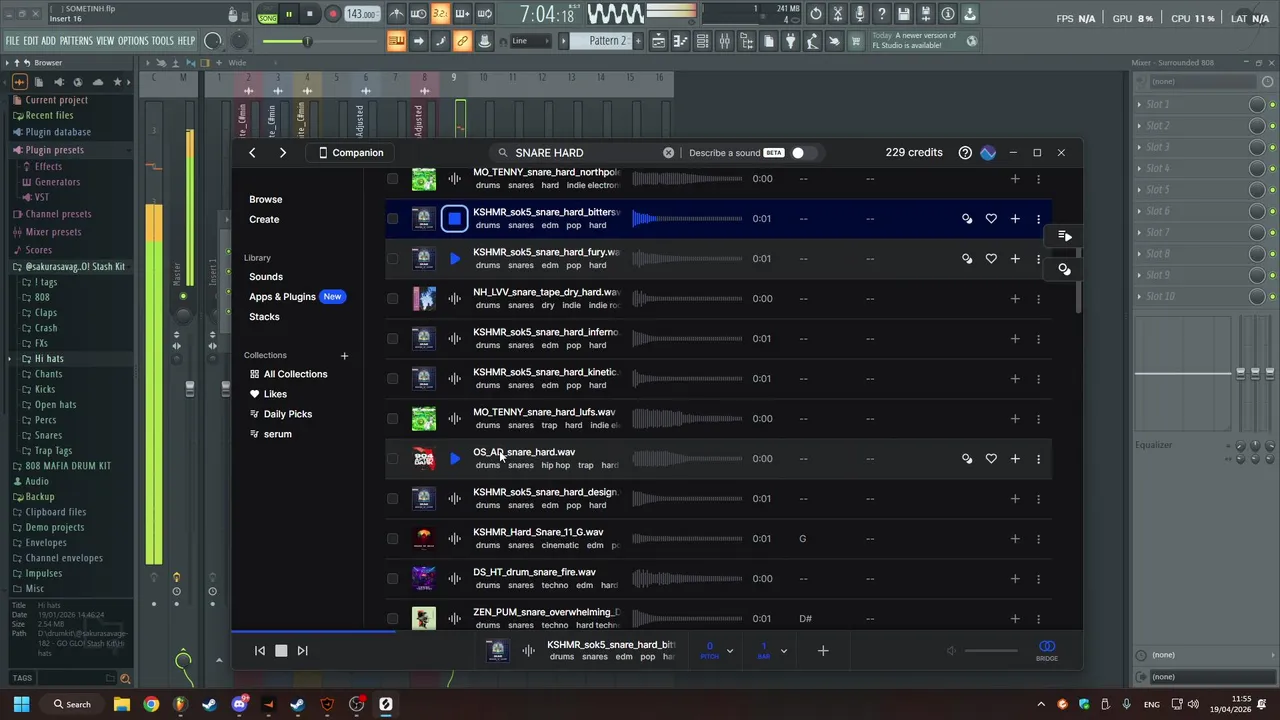Open the PATTERNS menu
The width and height of the screenshot is (1280, 720).
pos(76,41)
